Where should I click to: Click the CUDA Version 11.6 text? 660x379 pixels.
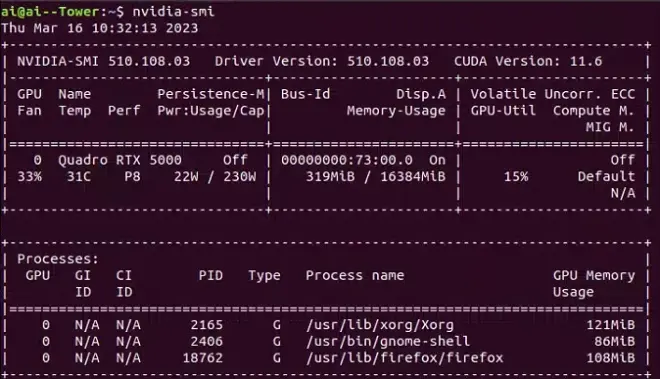(x=528, y=61)
